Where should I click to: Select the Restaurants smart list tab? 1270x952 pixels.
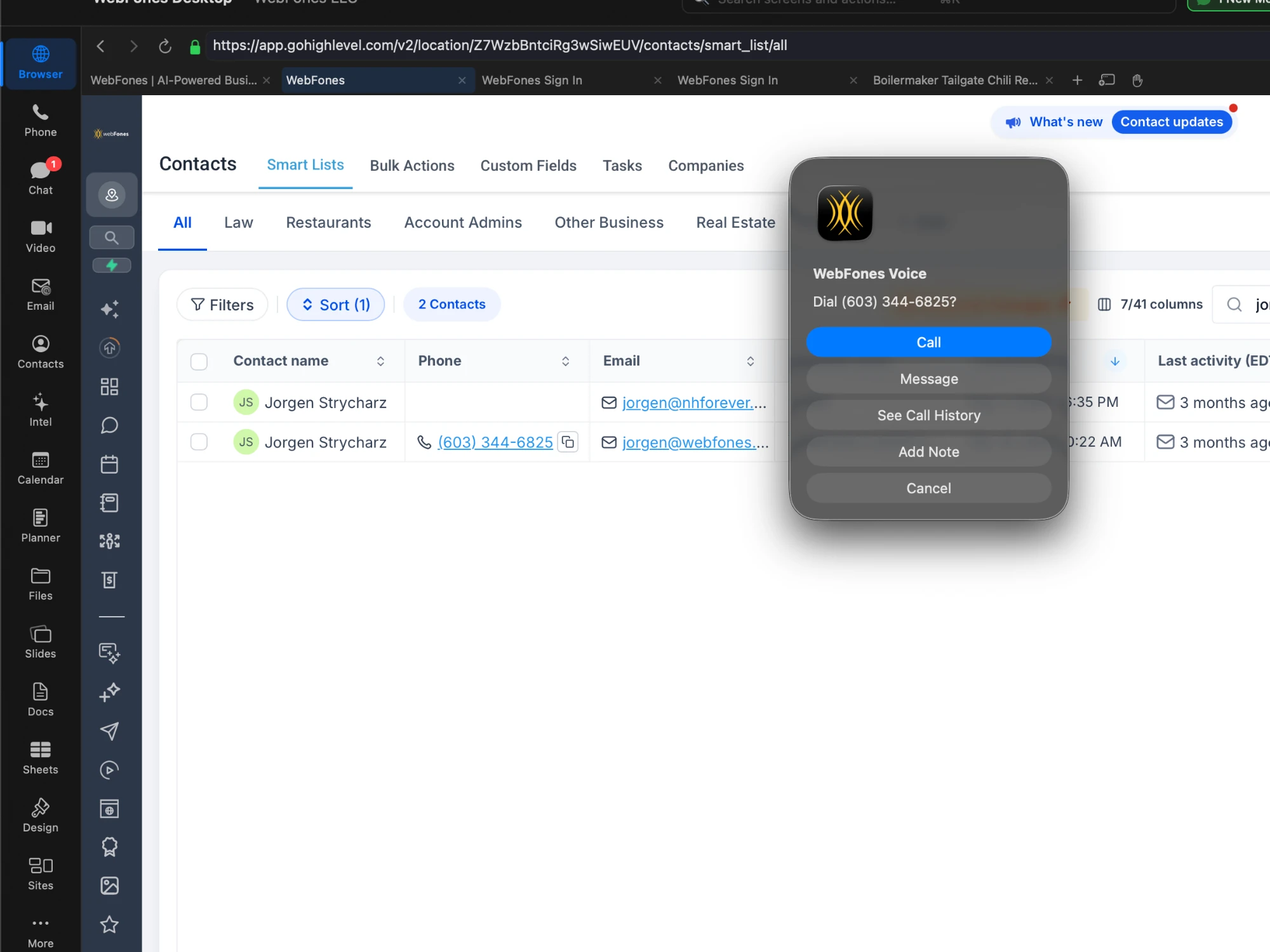click(328, 223)
